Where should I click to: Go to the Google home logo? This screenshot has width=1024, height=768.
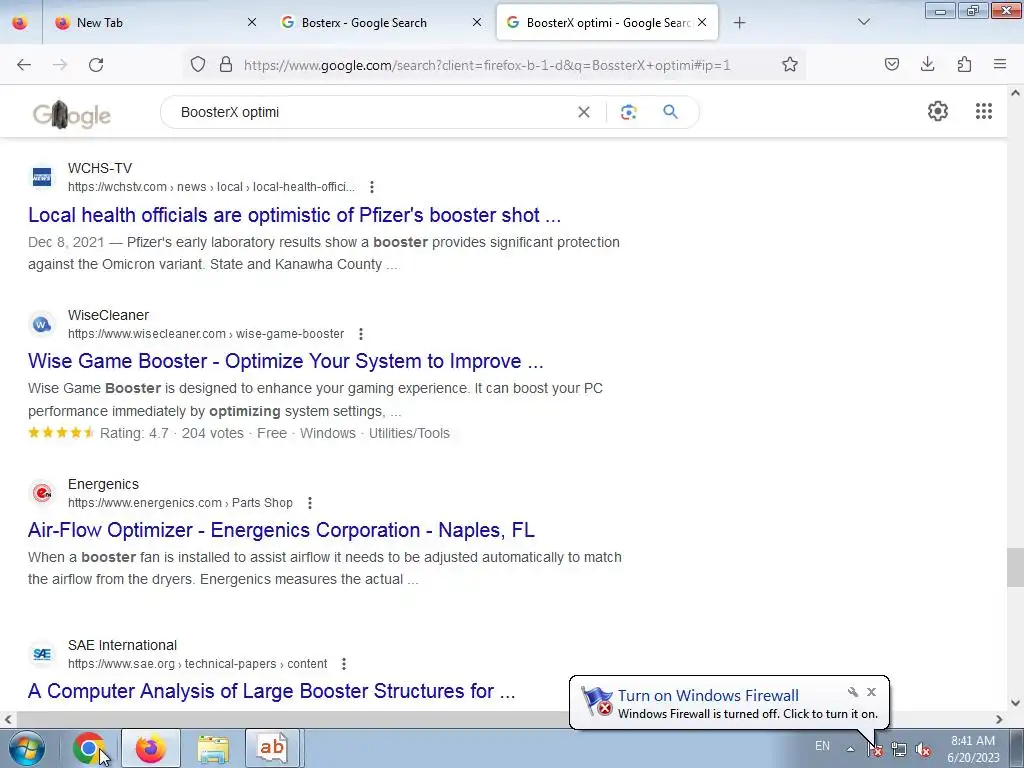71,115
